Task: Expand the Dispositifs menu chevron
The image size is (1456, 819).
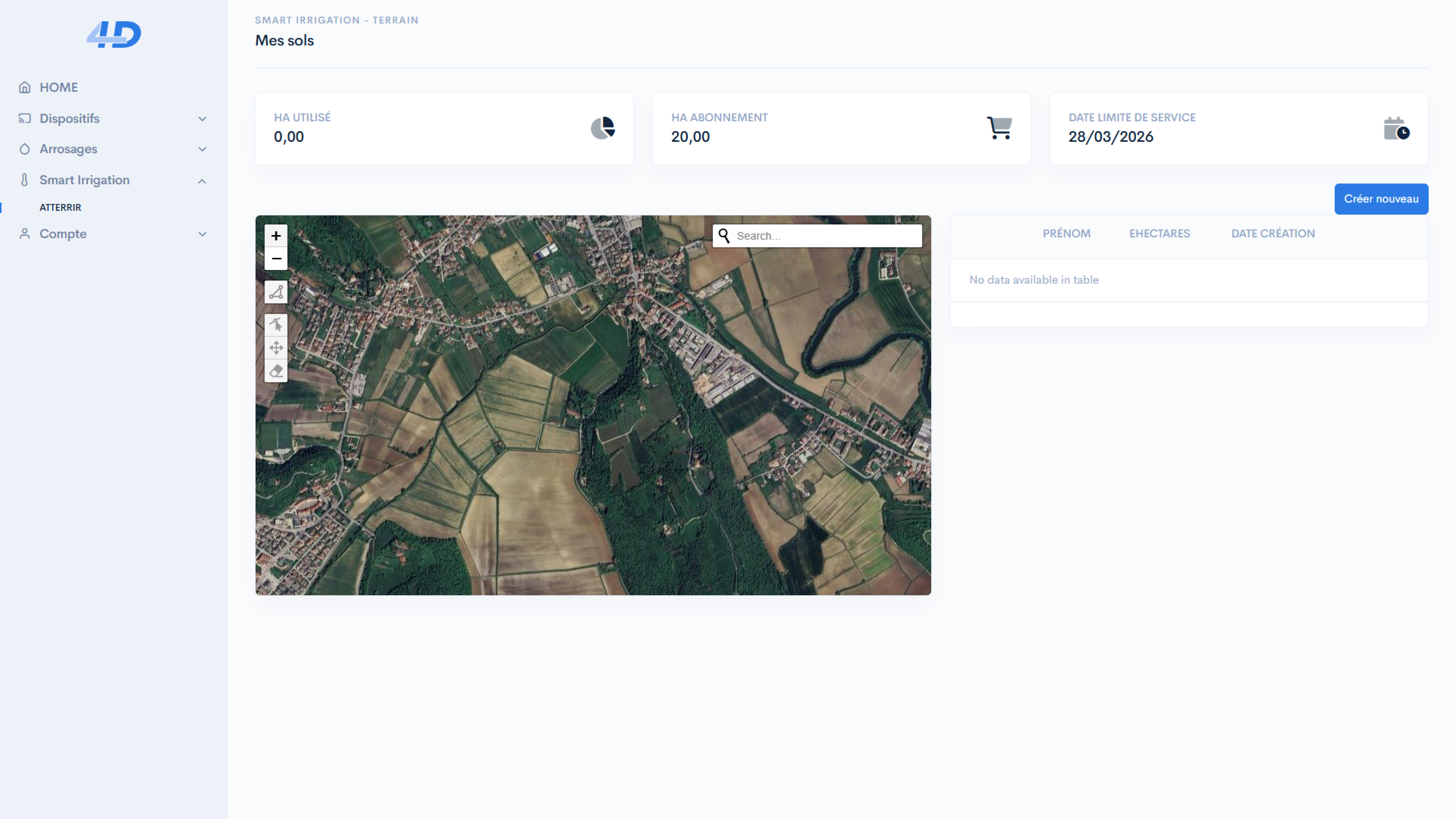Action: (202, 119)
